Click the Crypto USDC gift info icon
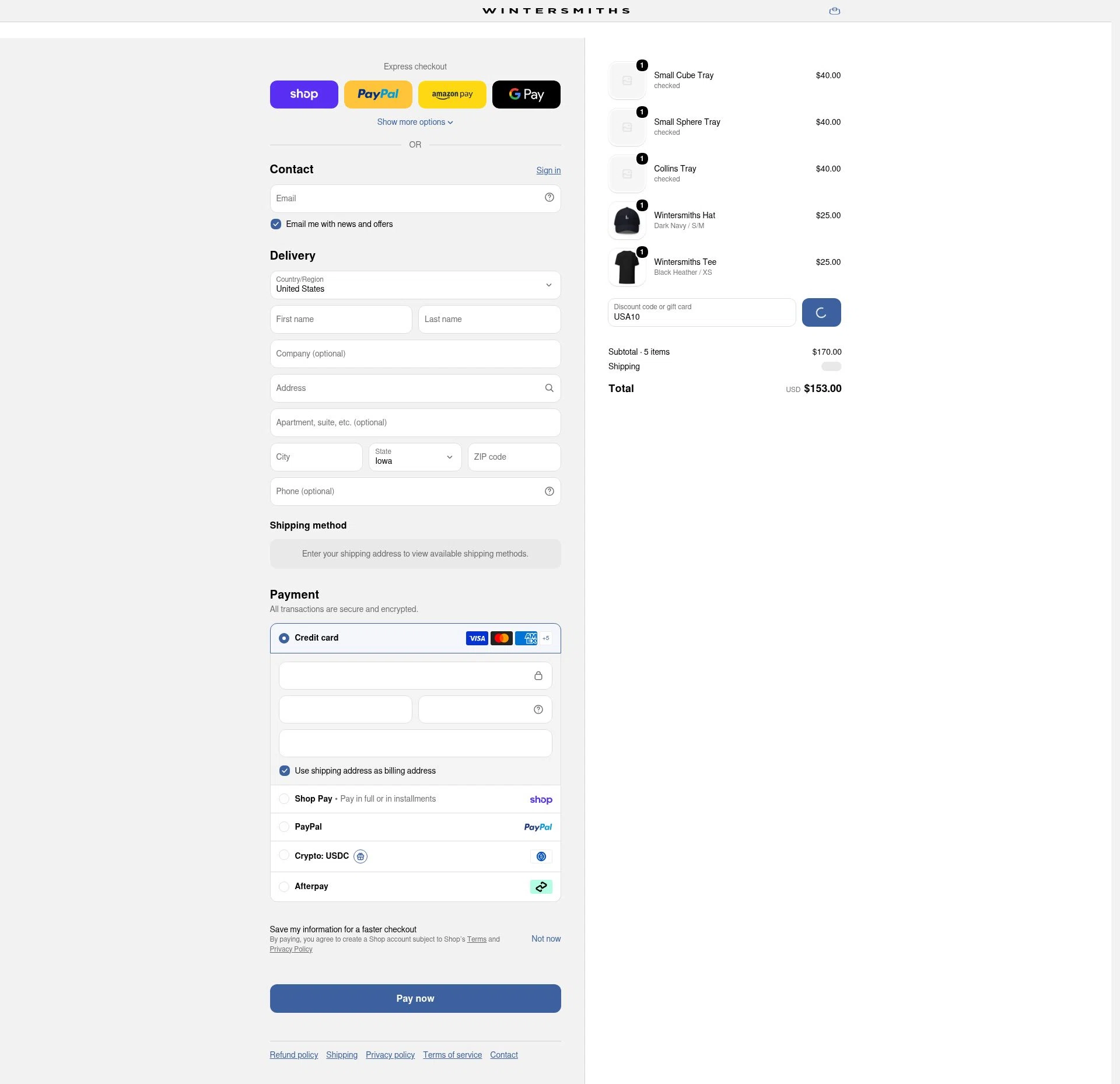The width and height of the screenshot is (1120, 1084). click(360, 856)
